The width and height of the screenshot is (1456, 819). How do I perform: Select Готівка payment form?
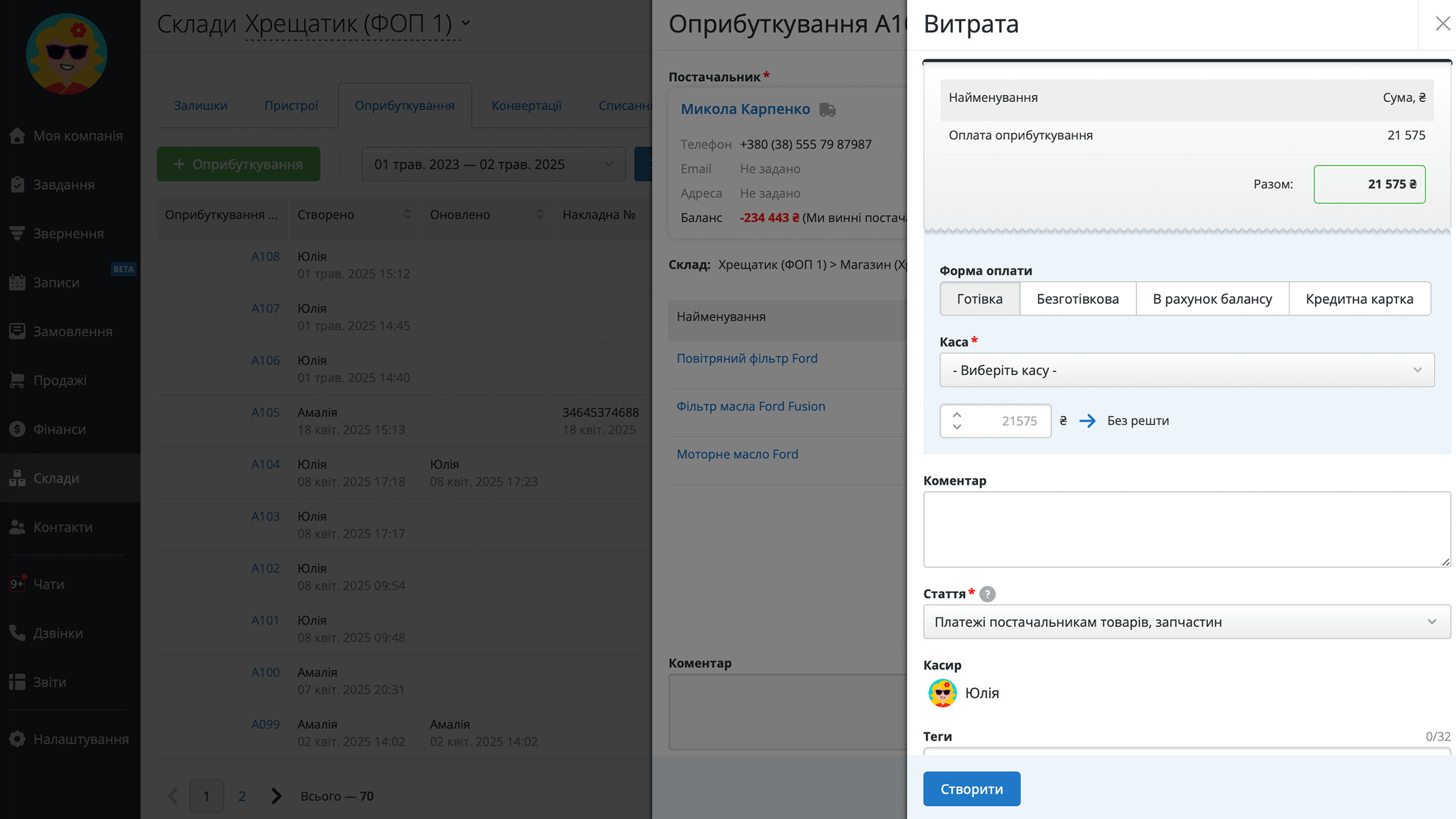979,299
